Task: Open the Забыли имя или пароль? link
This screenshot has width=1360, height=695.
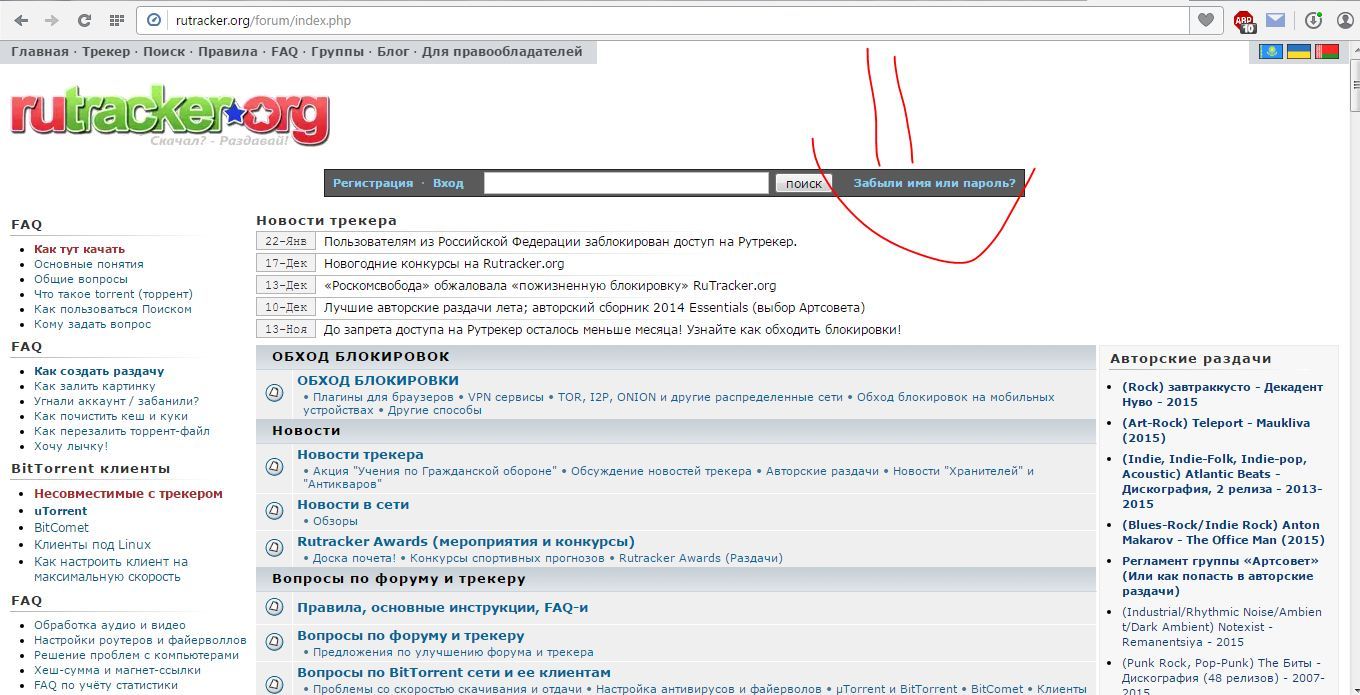Action: pyautogui.click(x=934, y=183)
